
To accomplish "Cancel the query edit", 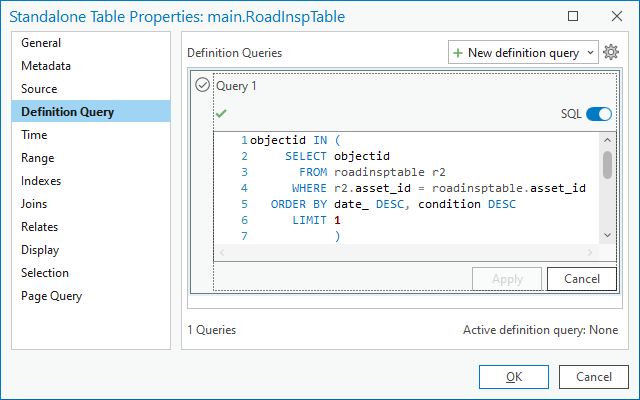I will pos(582,278).
